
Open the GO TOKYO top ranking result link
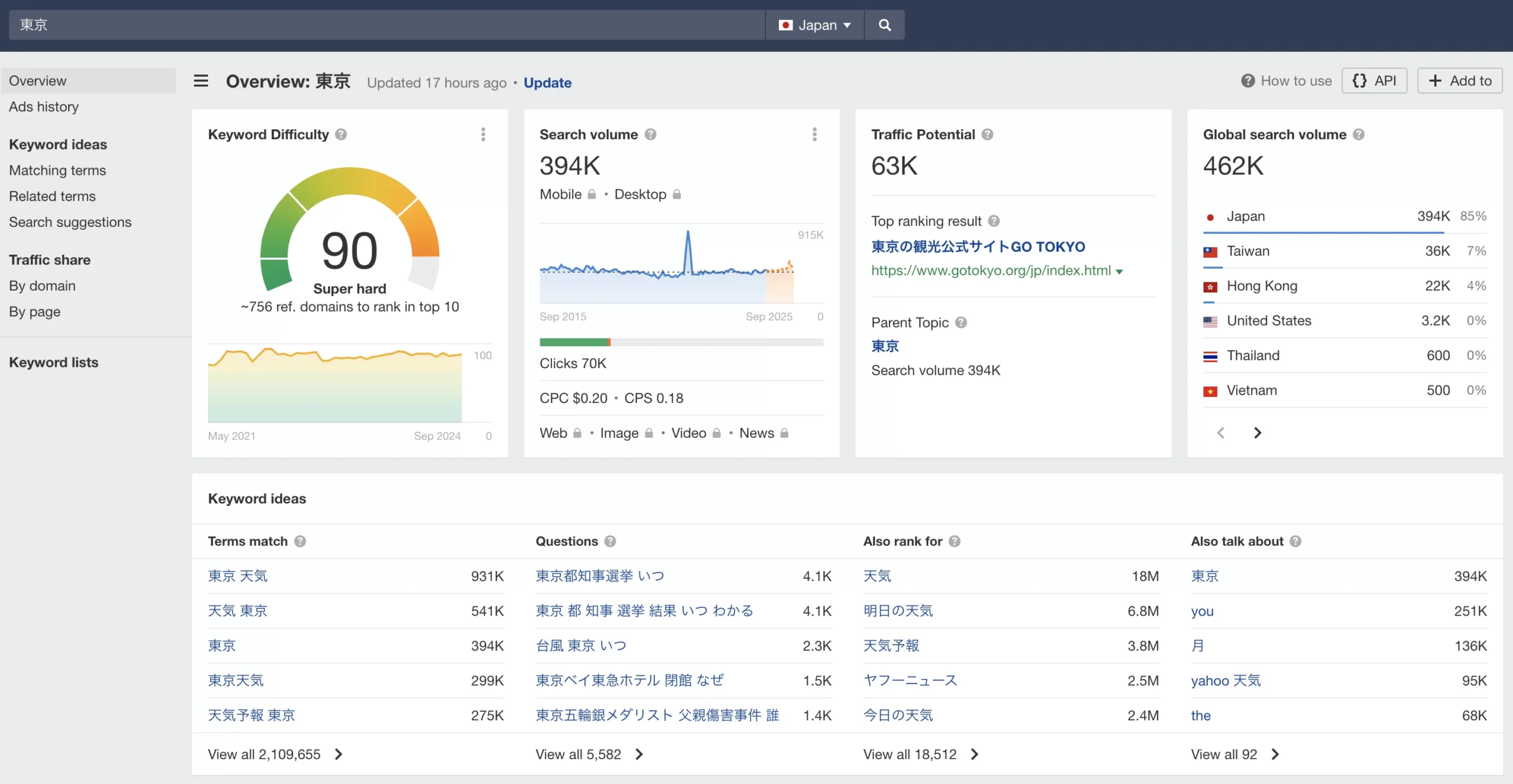click(x=978, y=247)
